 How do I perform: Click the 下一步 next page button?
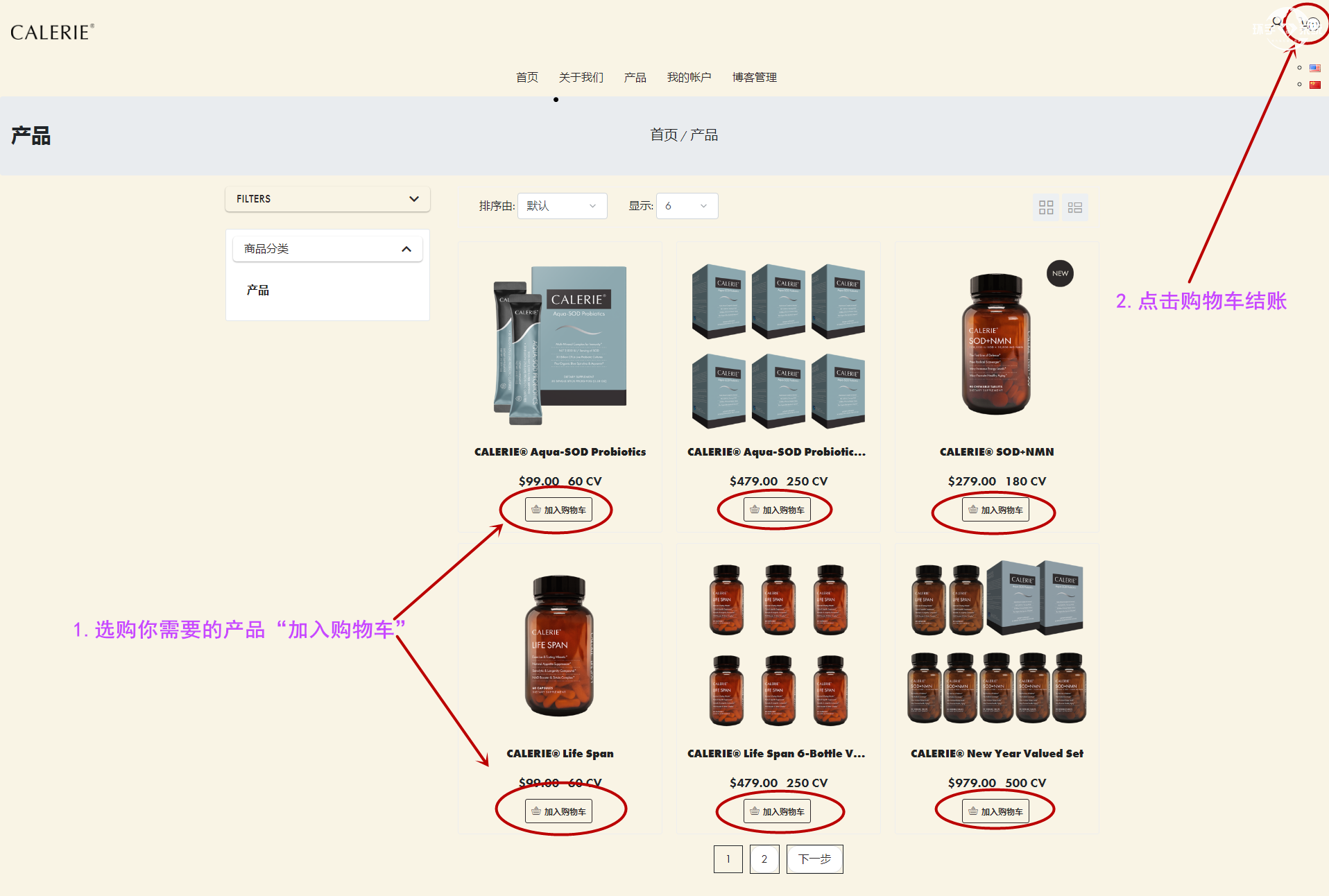click(x=815, y=859)
